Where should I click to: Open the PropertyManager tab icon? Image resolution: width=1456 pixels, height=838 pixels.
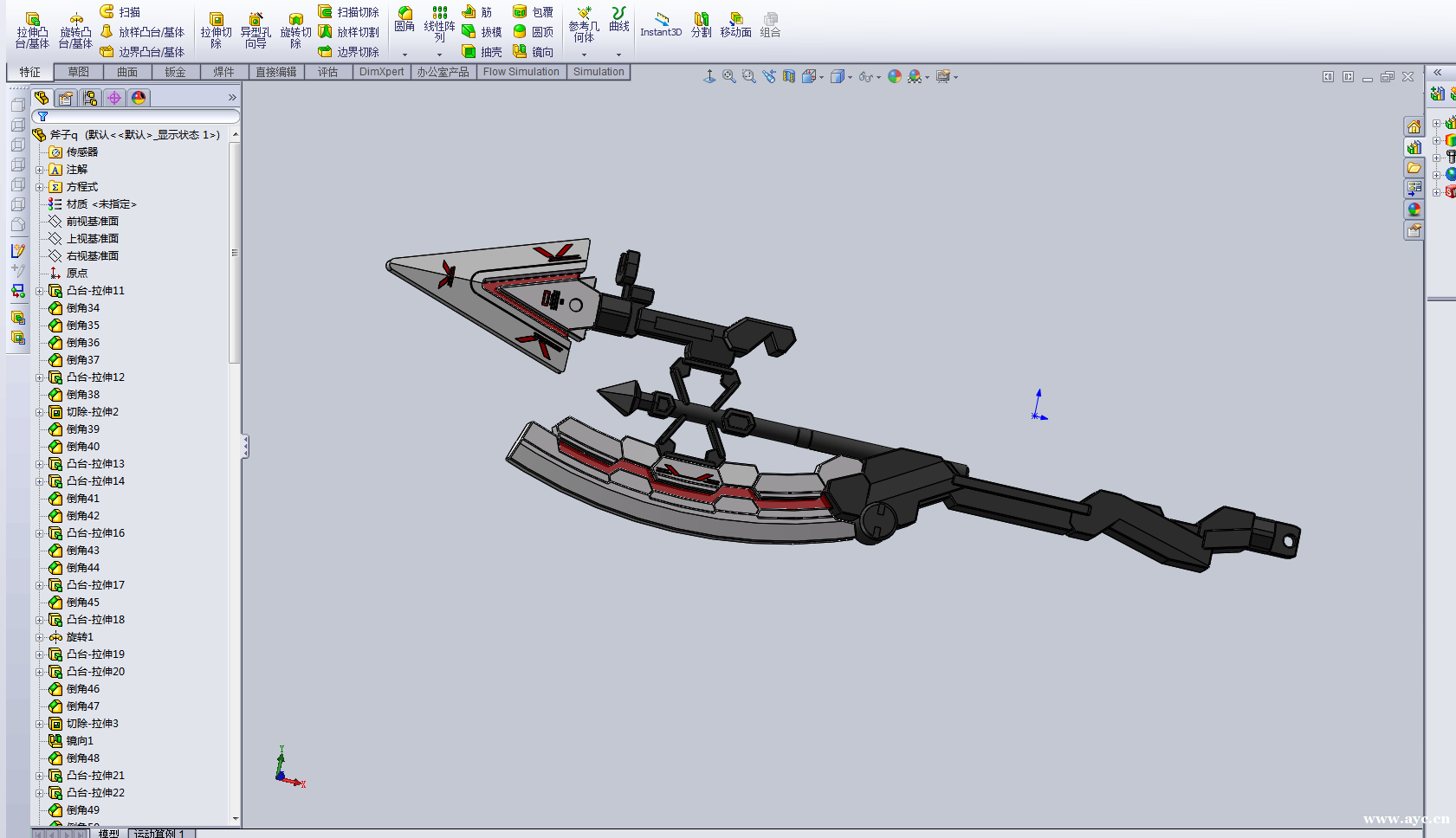click(x=66, y=98)
